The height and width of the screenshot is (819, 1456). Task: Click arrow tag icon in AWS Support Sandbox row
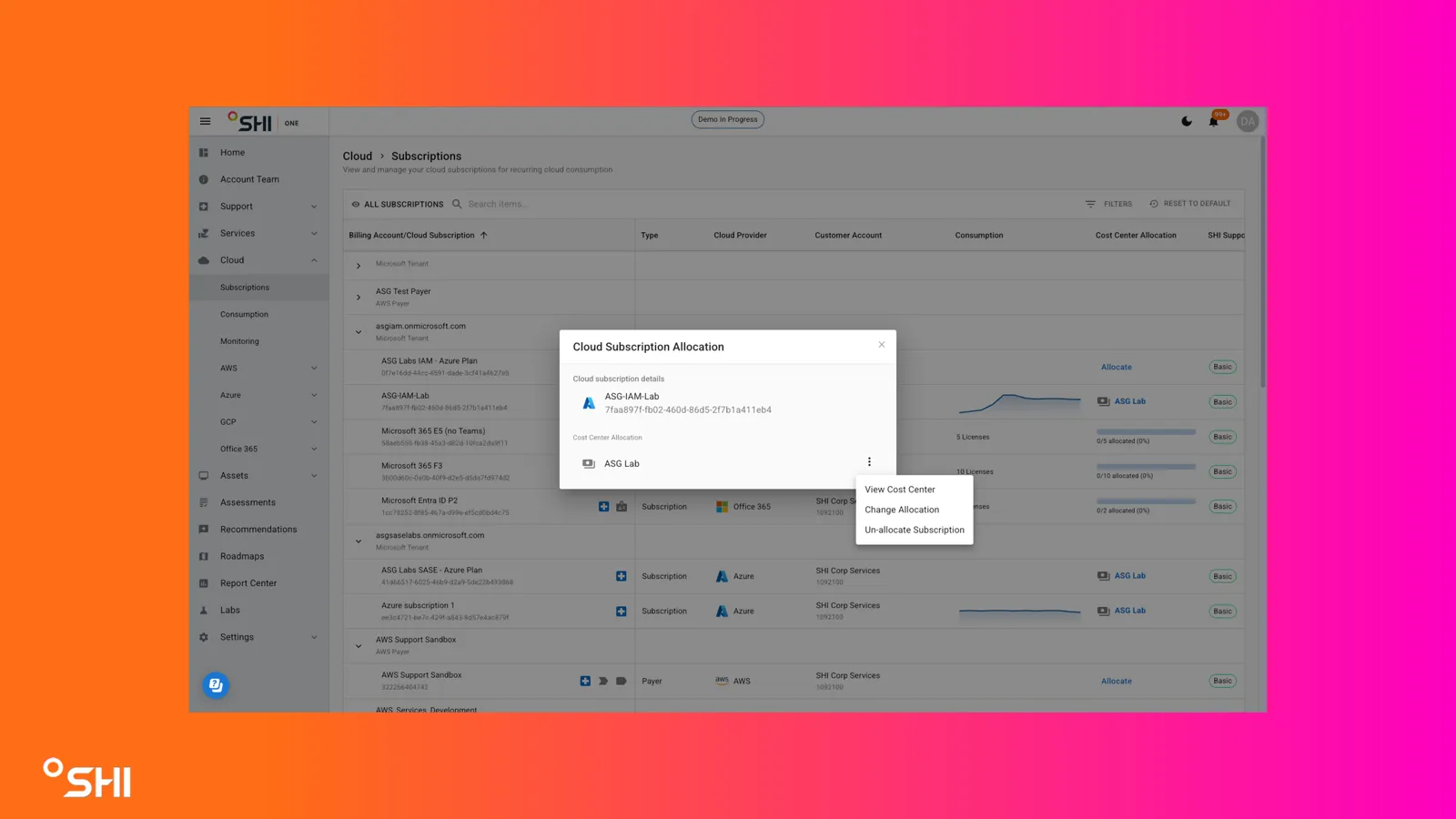[603, 681]
